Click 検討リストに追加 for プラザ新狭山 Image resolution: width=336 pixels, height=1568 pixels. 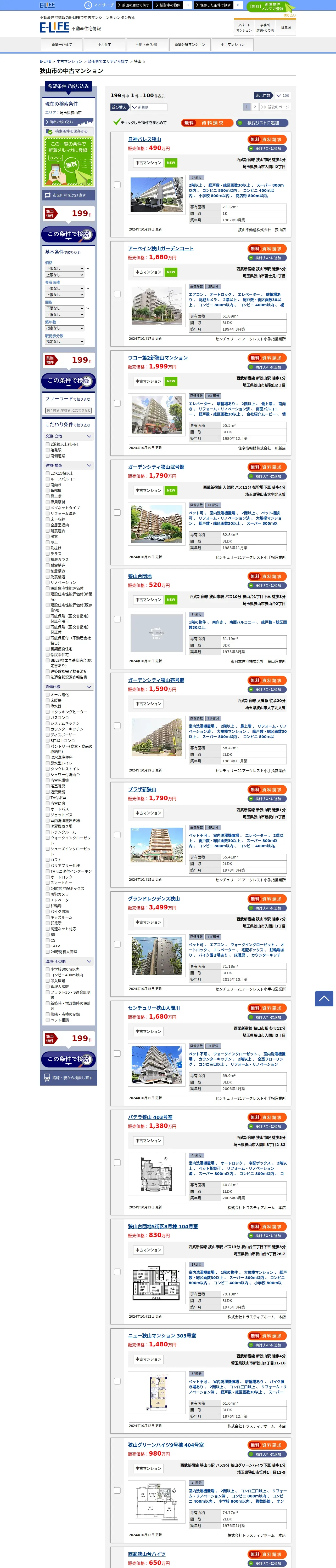point(267,799)
